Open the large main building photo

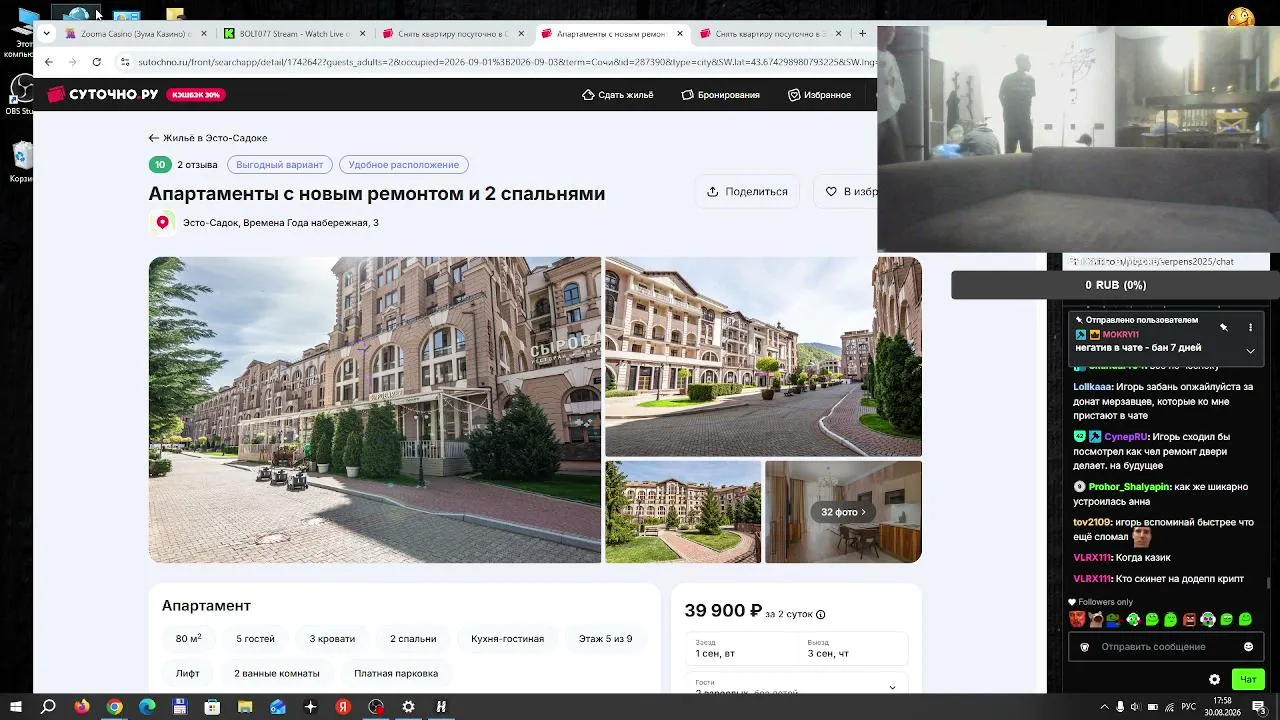click(x=375, y=410)
